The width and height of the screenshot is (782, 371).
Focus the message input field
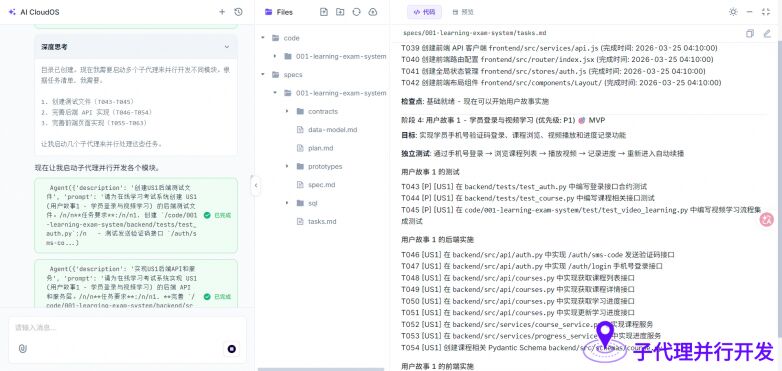pos(127,328)
